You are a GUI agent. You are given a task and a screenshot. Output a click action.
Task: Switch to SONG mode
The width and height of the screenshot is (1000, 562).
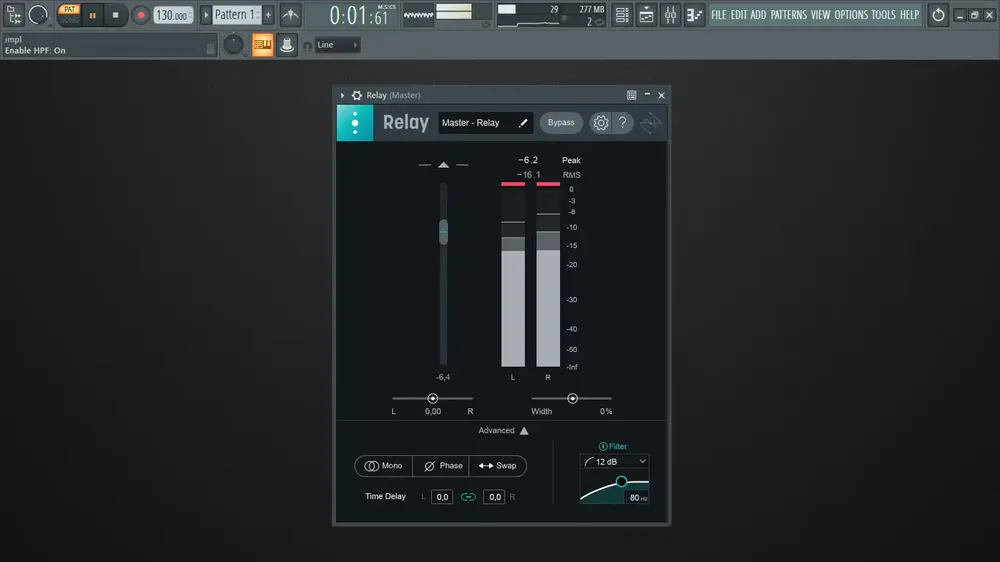pyautogui.click(x=69, y=20)
